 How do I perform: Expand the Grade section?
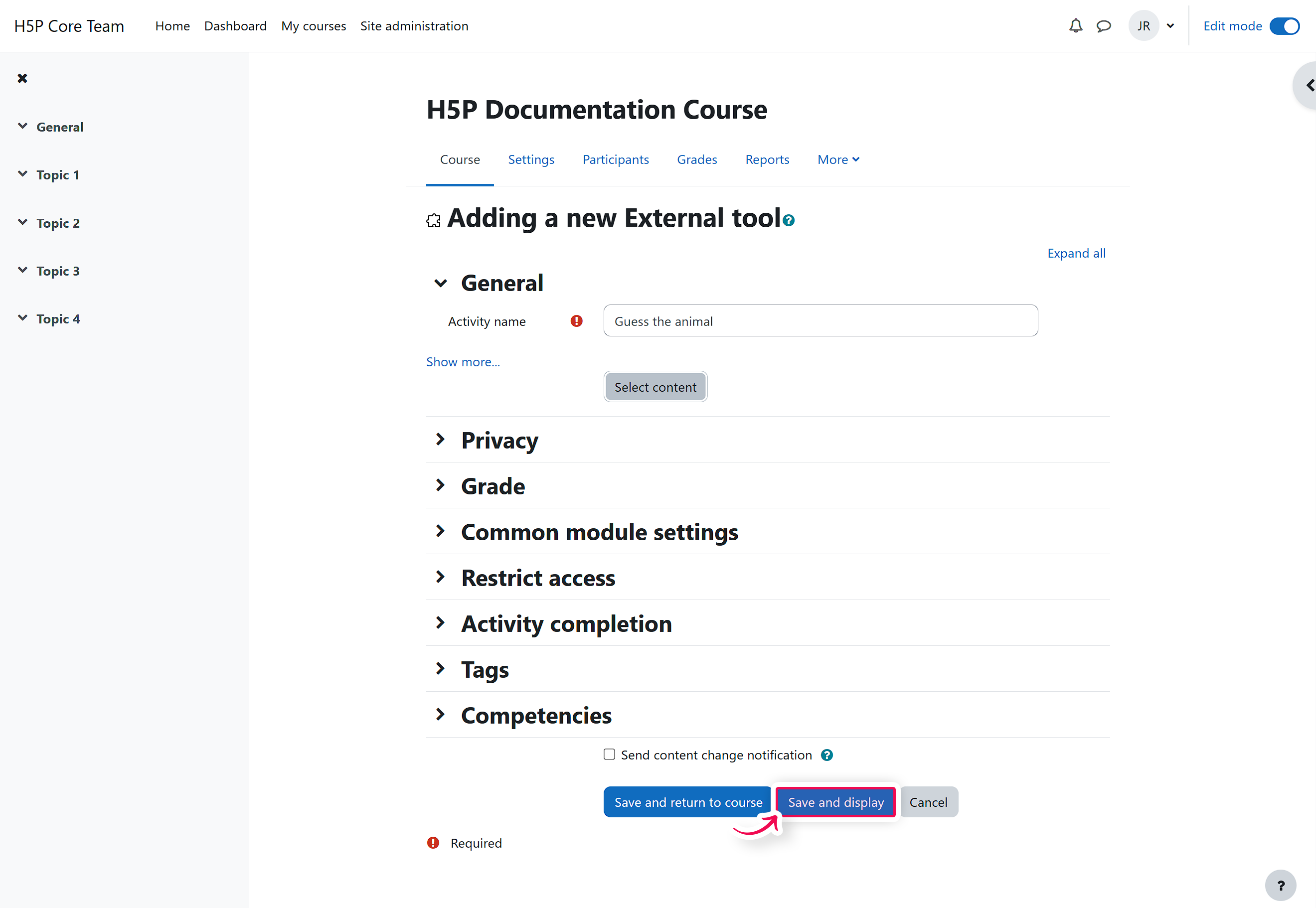(x=440, y=485)
